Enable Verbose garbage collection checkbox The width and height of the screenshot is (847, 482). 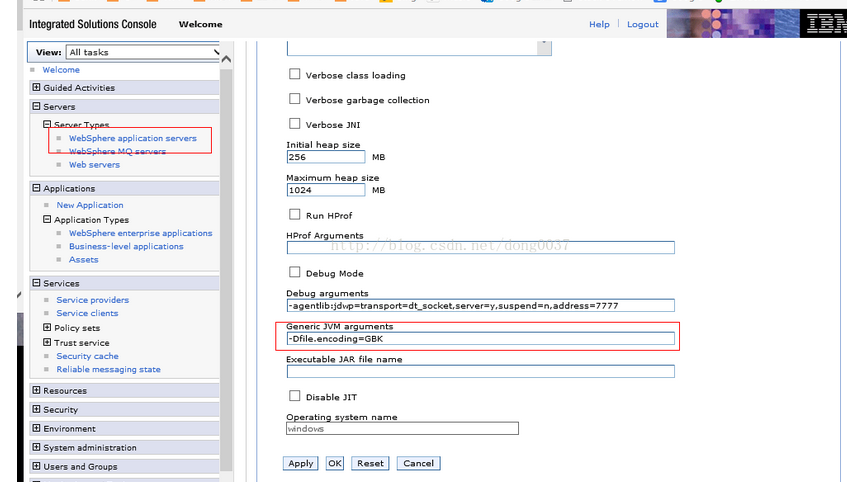click(x=294, y=99)
